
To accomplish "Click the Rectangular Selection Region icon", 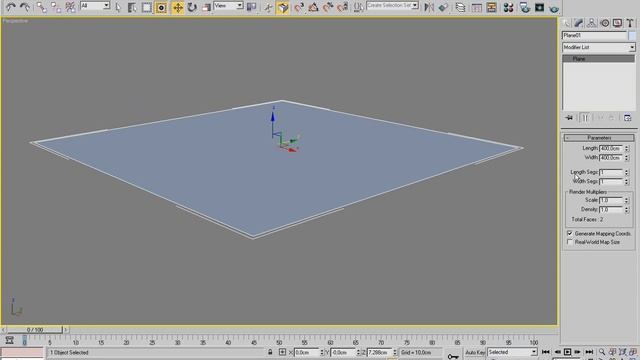I will point(147,7).
